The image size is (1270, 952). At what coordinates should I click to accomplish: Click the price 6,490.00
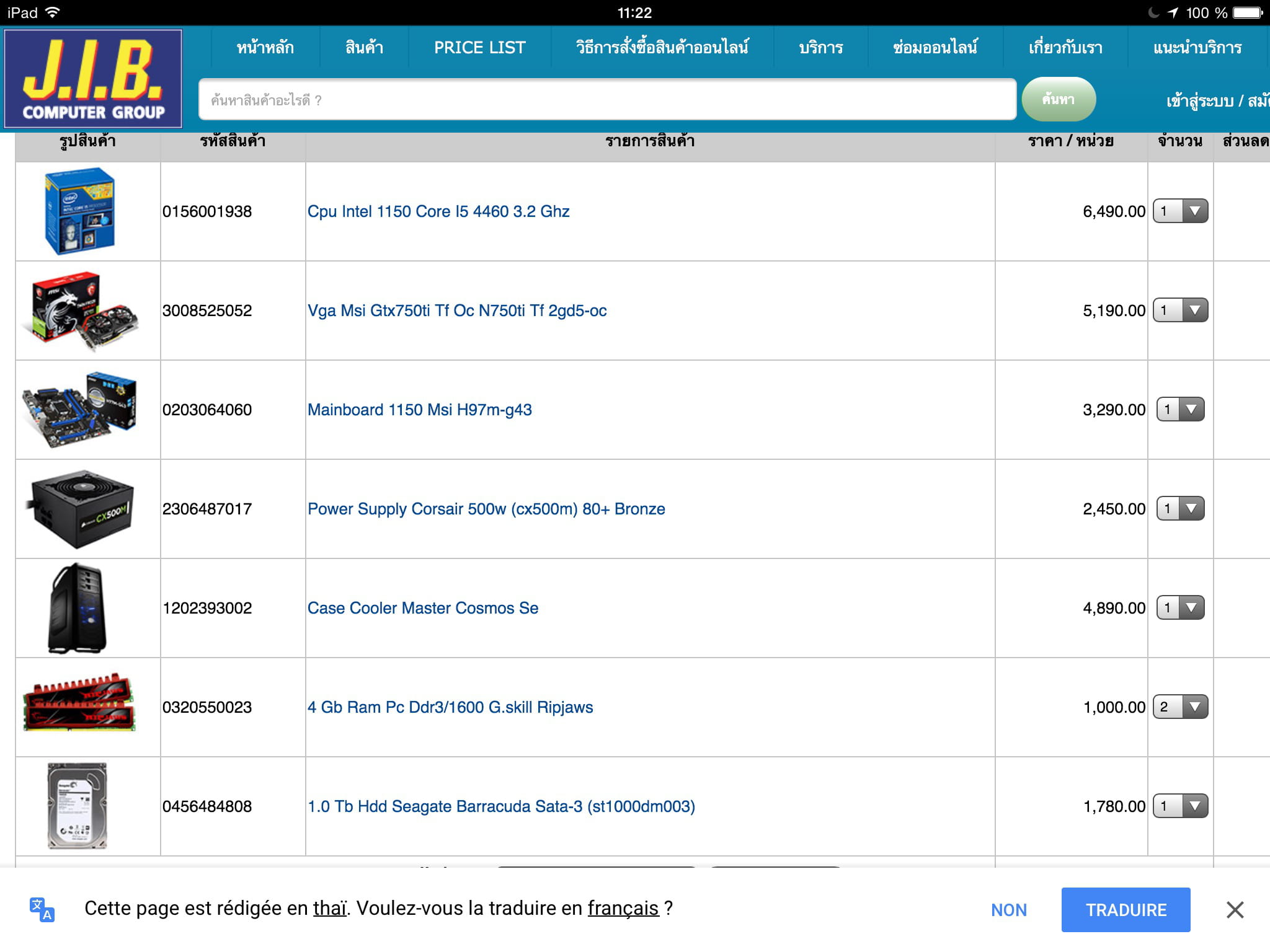tap(1114, 211)
